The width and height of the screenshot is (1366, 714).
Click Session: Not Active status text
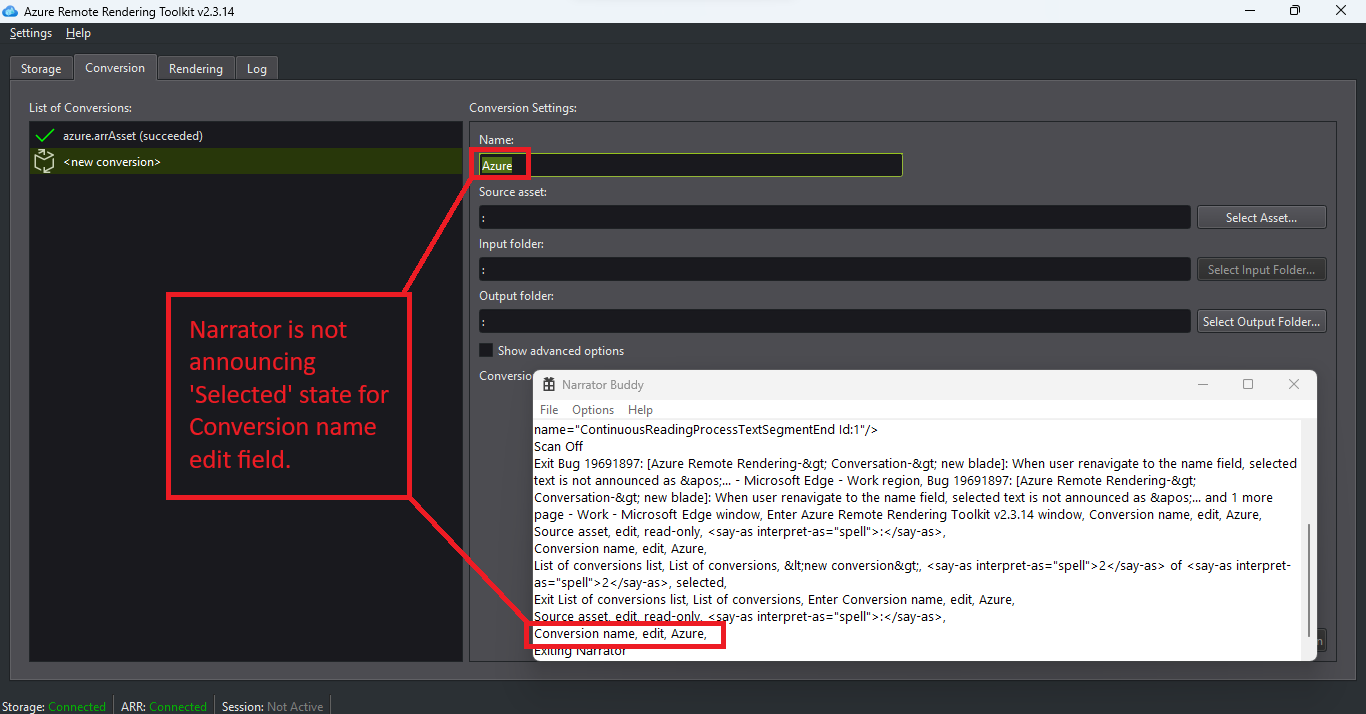pos(273,706)
